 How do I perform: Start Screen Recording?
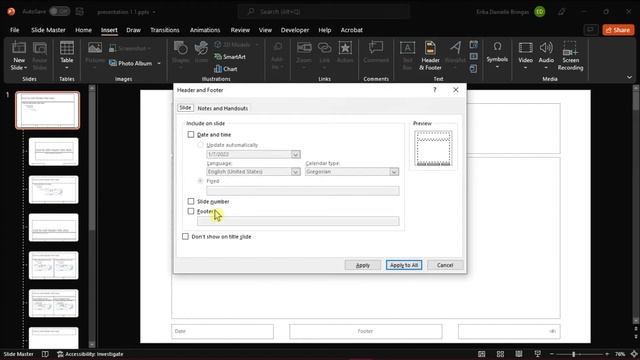click(x=570, y=56)
